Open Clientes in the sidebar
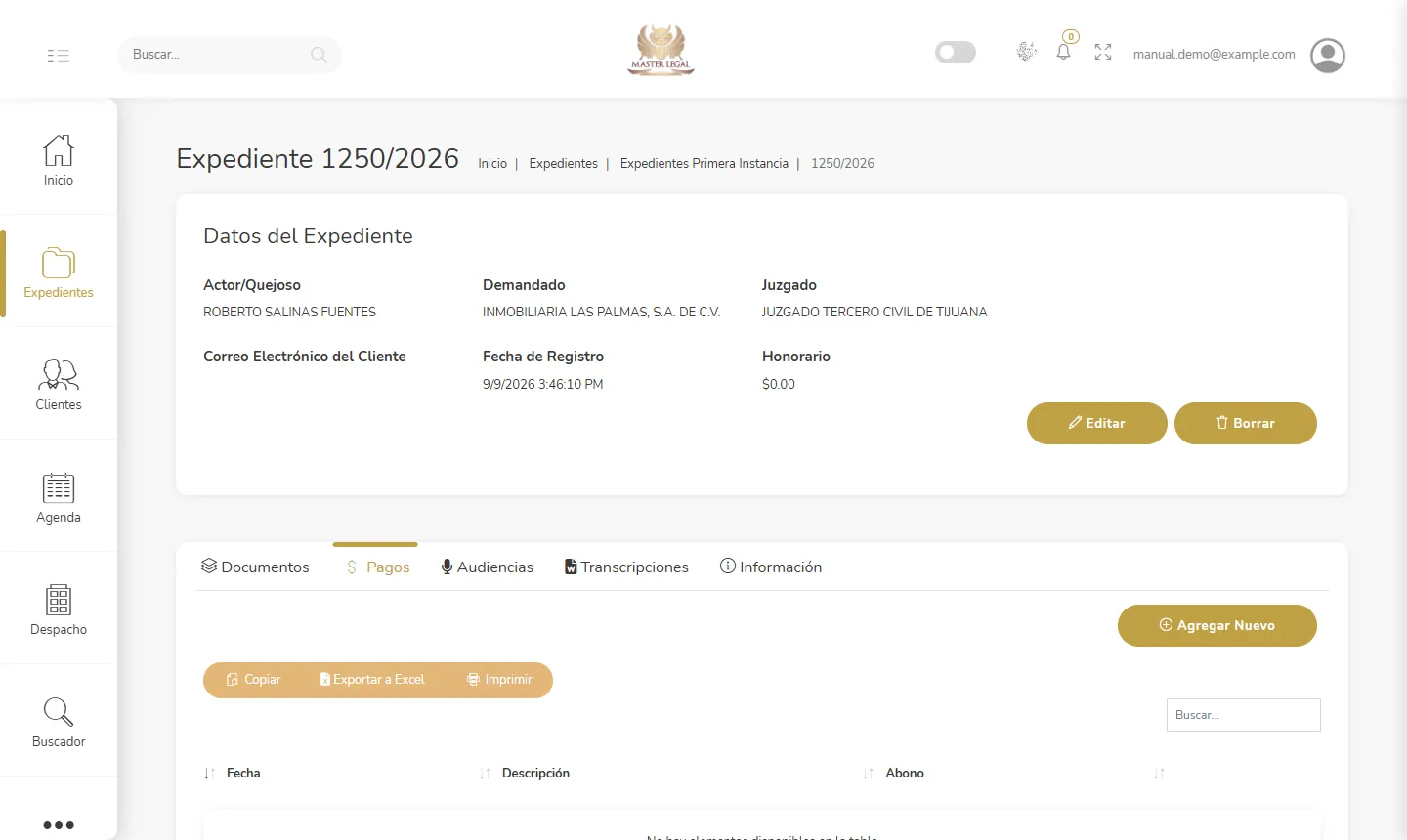Image resolution: width=1407 pixels, height=840 pixels. point(59,385)
